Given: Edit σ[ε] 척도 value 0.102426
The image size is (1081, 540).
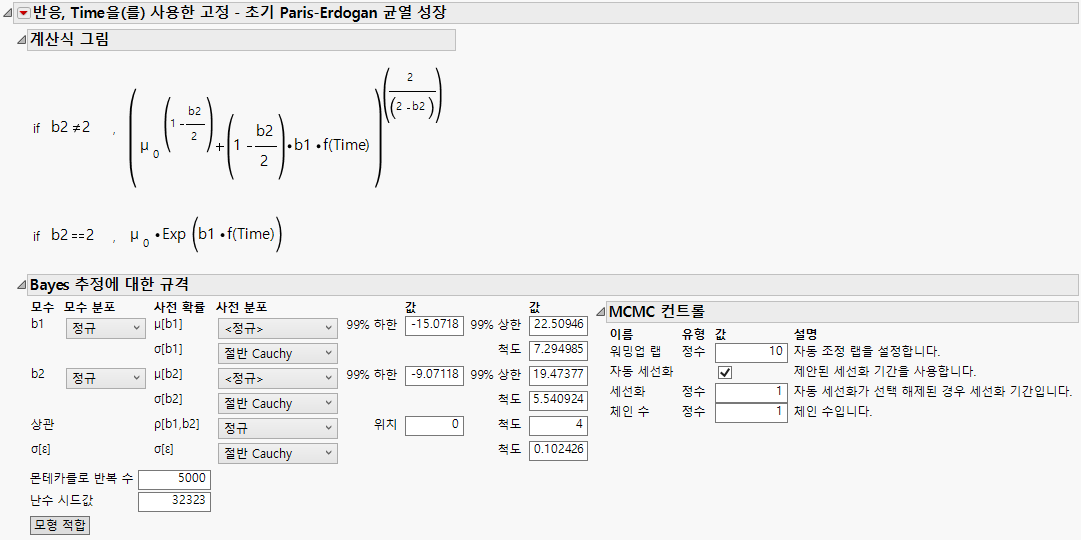Looking at the screenshot, I should point(558,450).
